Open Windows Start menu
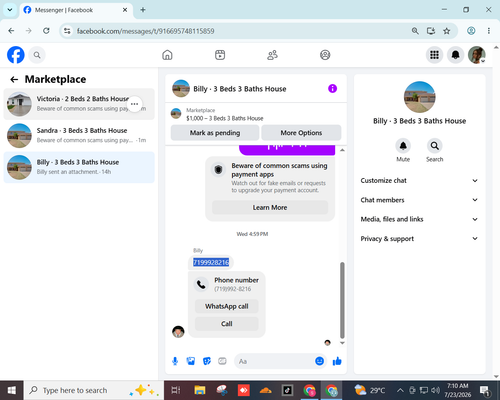Viewport: 500px width, 400px height. pos(12,390)
